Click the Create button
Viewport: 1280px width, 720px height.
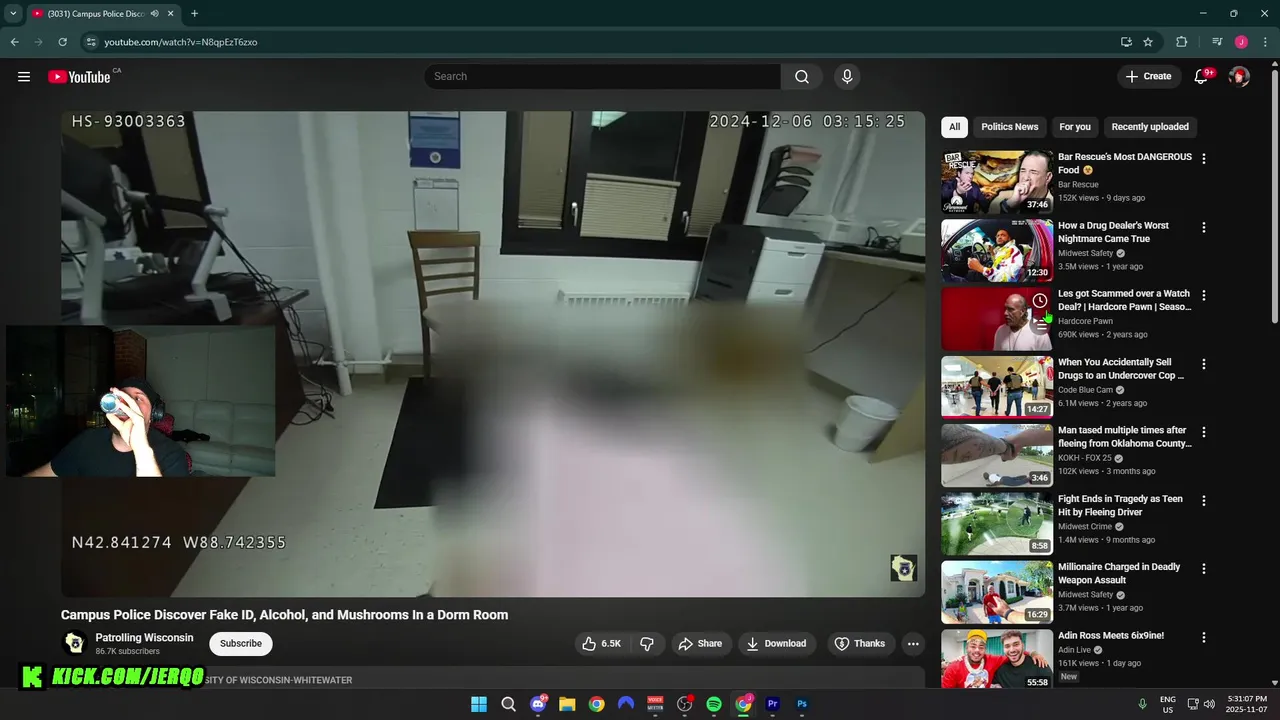(1148, 77)
